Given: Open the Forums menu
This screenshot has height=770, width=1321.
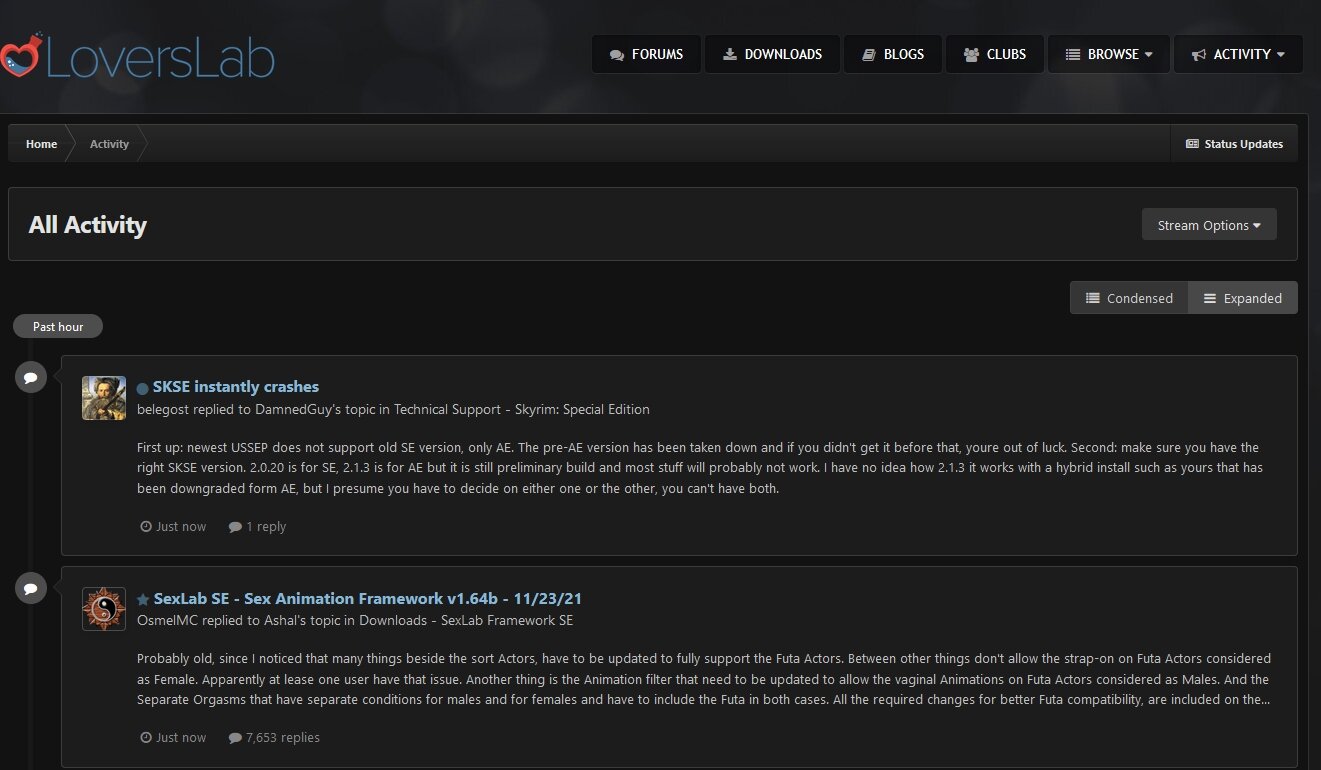Looking at the screenshot, I should [x=645, y=54].
